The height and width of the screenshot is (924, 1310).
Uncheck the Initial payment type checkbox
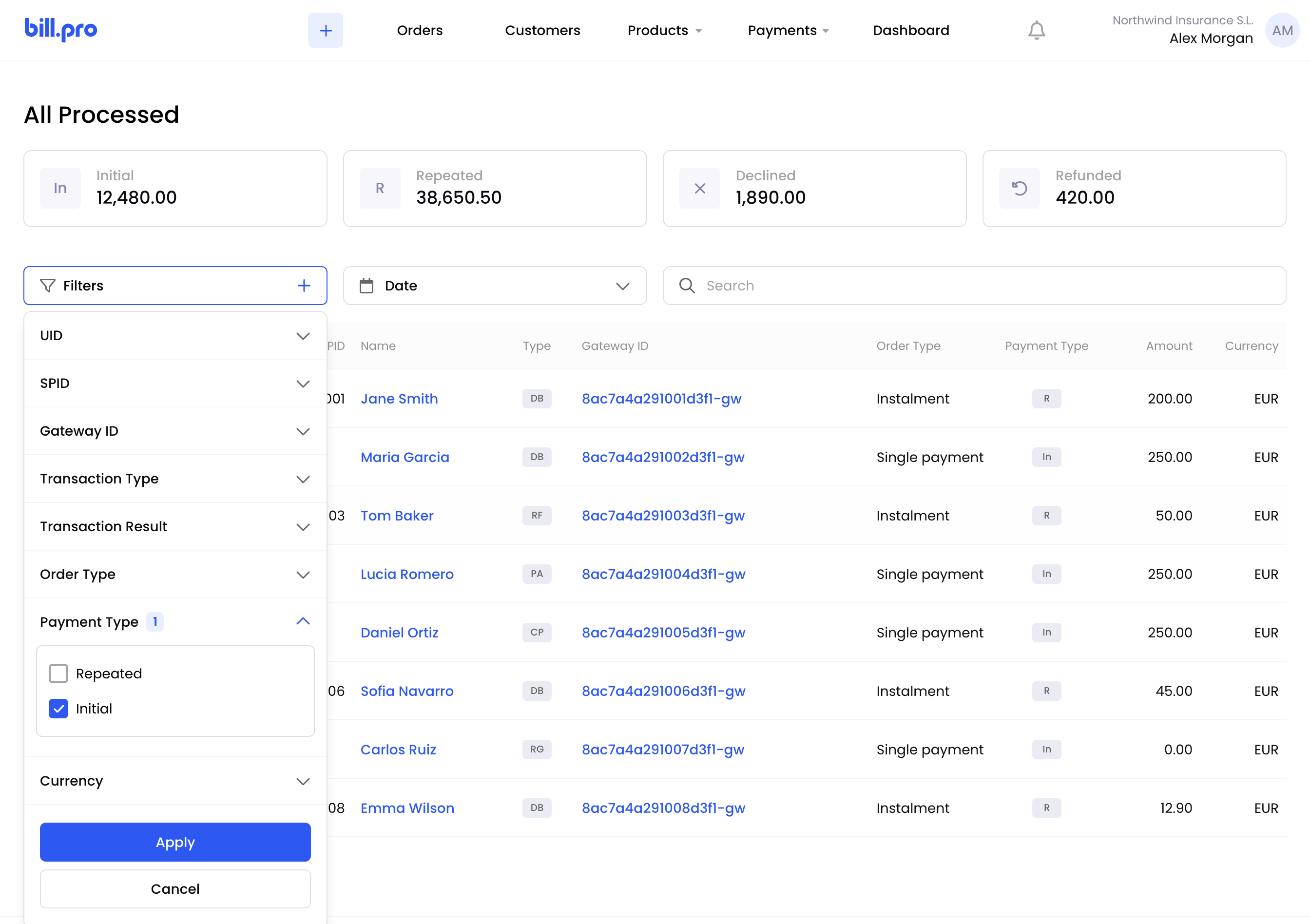coord(58,709)
